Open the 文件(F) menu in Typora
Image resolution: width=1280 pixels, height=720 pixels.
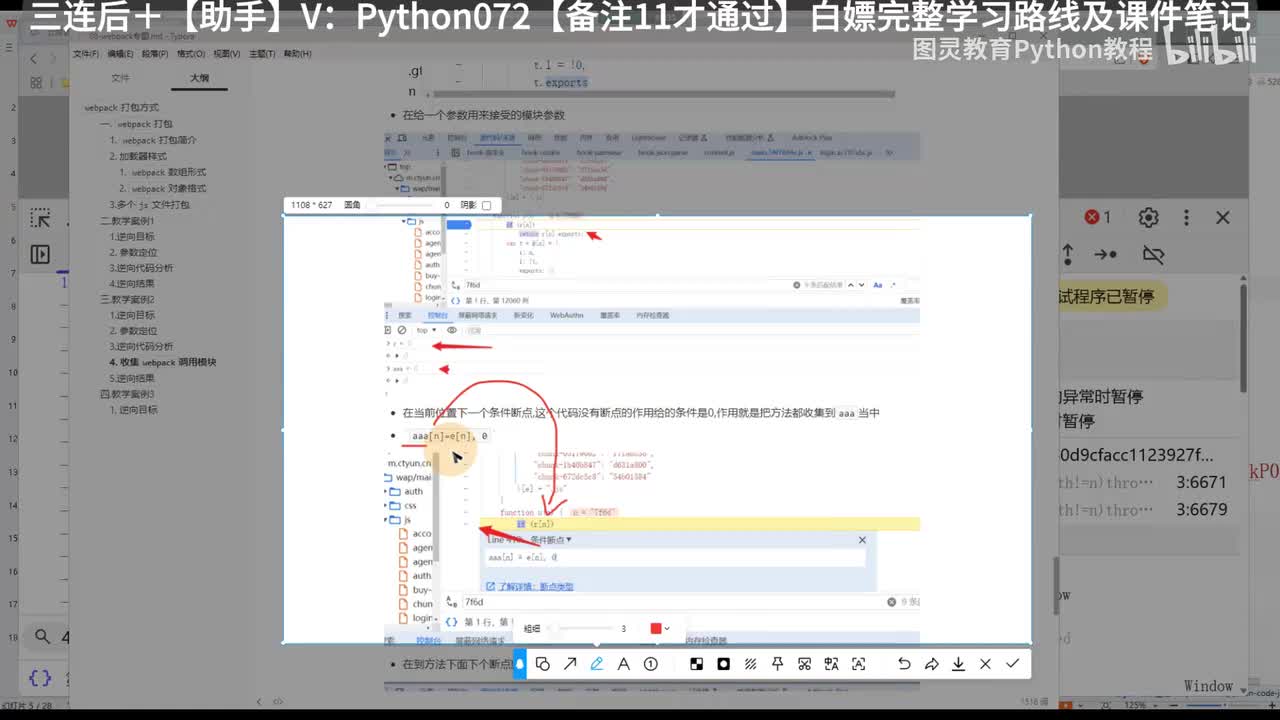click(85, 54)
